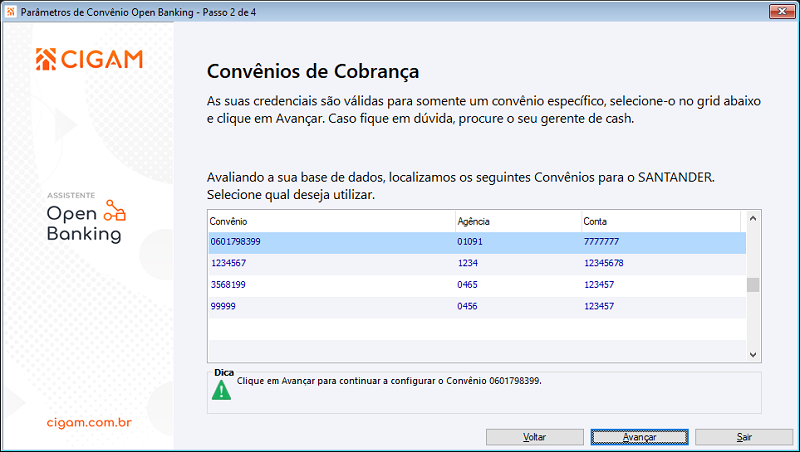The height and width of the screenshot is (452, 800).
Task: Select convênio 0601798399 cell
Action: (x=332, y=242)
